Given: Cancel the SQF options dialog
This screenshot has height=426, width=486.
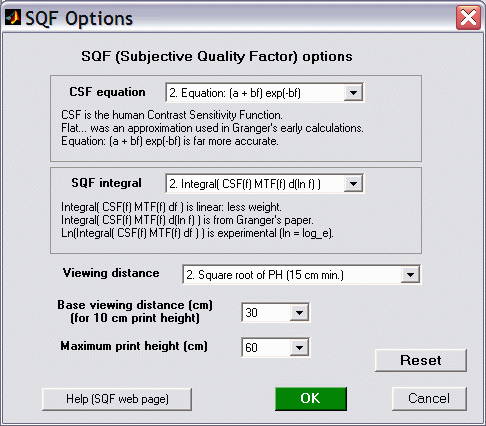Looking at the screenshot, I should tap(429, 399).
